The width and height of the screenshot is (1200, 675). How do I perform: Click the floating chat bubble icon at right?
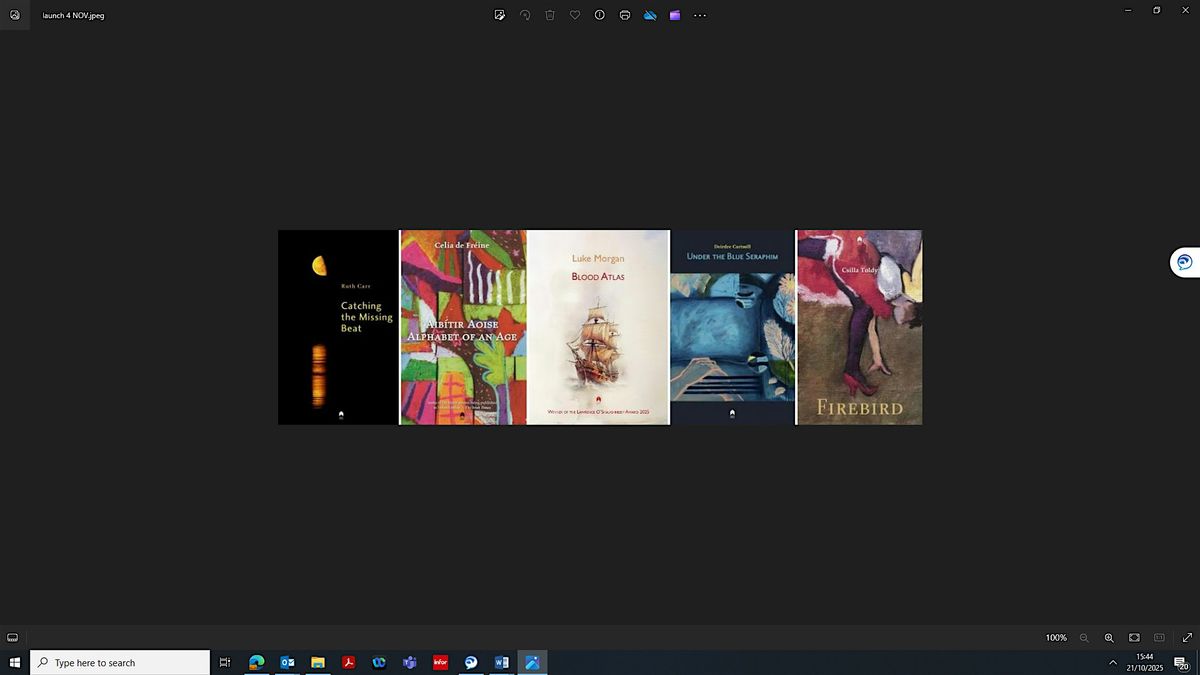point(1184,262)
